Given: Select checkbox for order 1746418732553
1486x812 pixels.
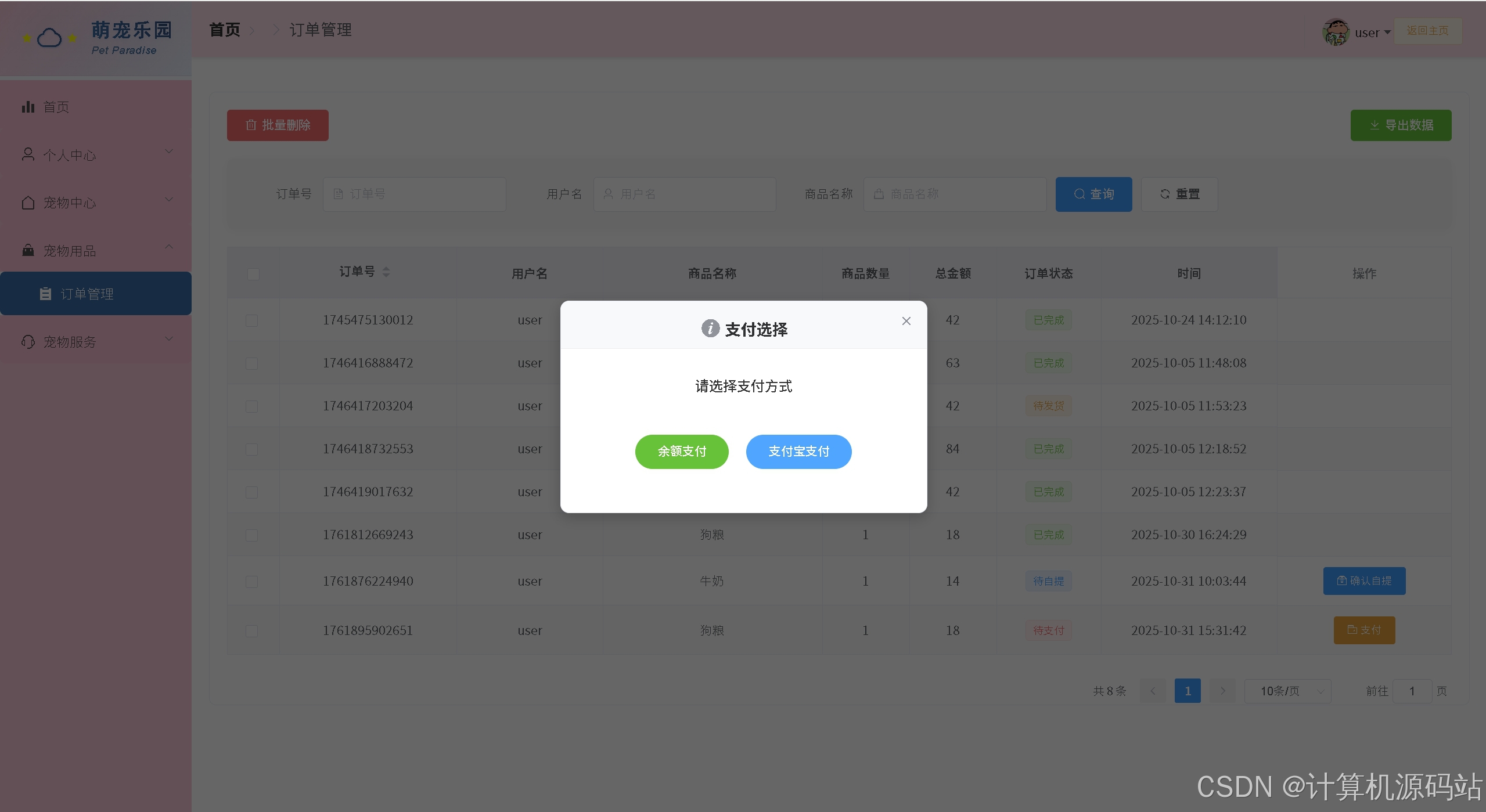Looking at the screenshot, I should [x=251, y=449].
